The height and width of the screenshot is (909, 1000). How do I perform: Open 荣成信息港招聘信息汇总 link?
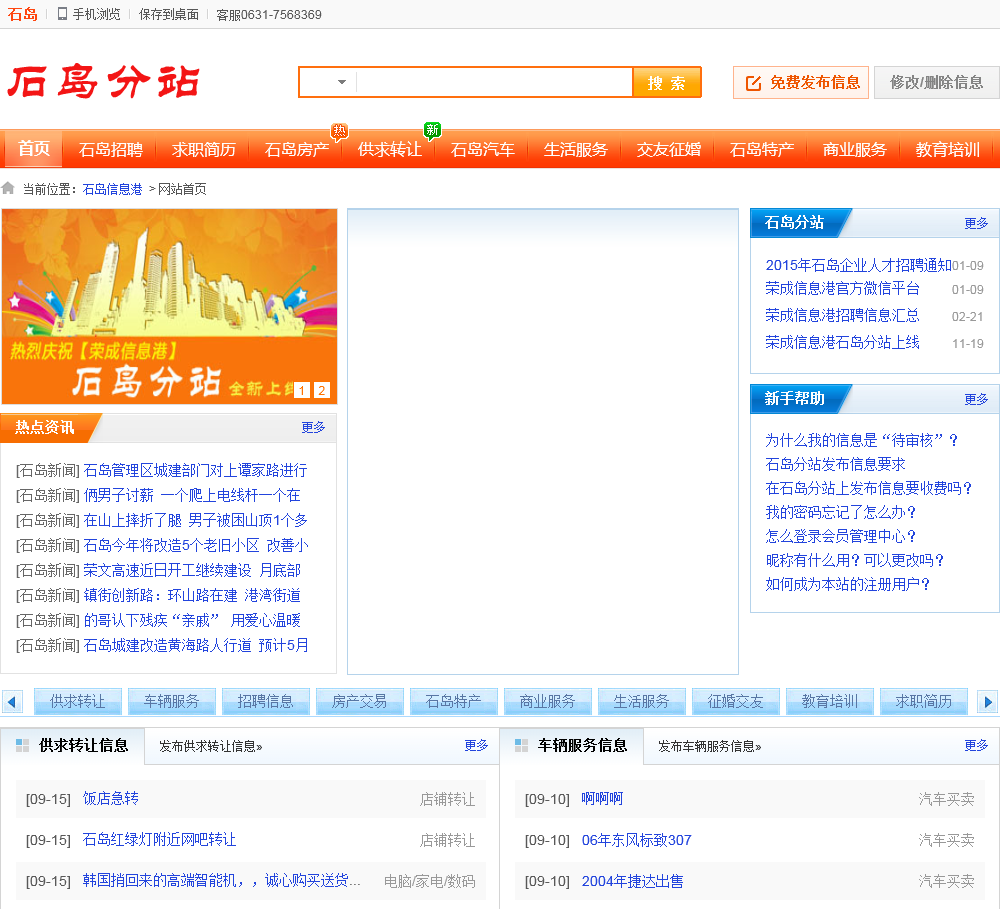[x=842, y=315]
